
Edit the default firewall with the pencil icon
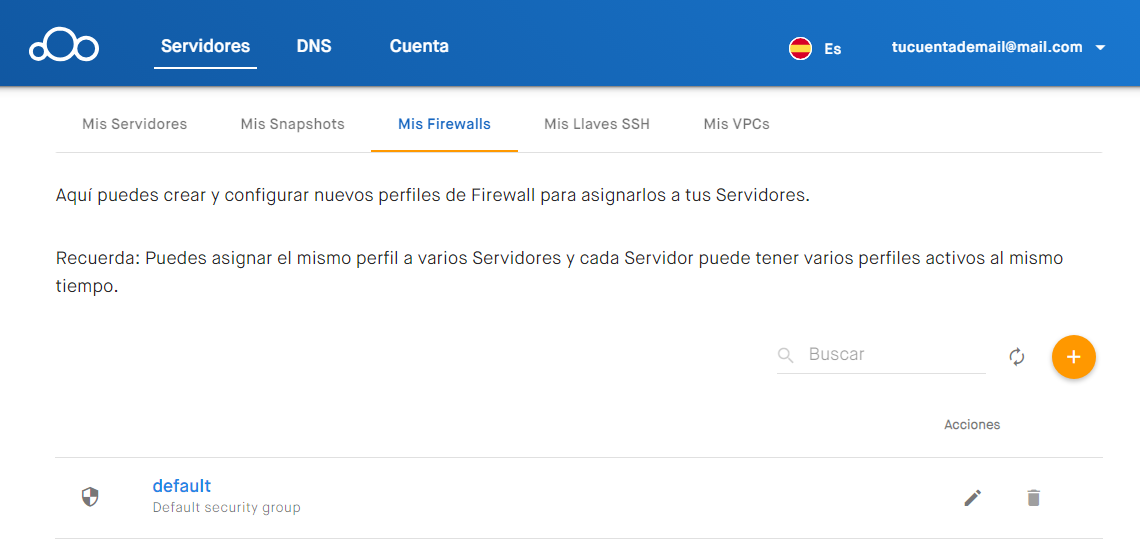(972, 498)
